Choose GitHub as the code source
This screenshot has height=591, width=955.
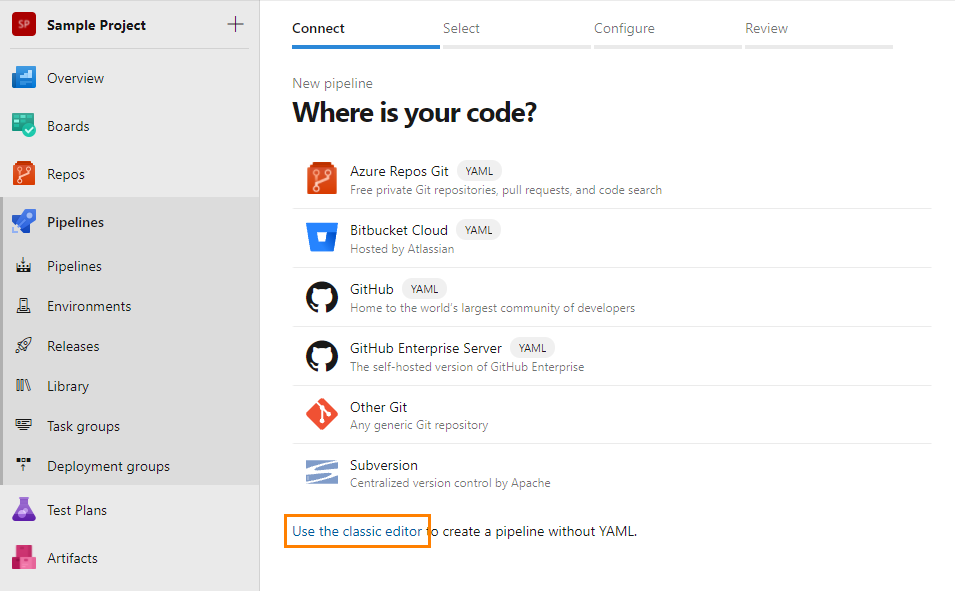(371, 289)
